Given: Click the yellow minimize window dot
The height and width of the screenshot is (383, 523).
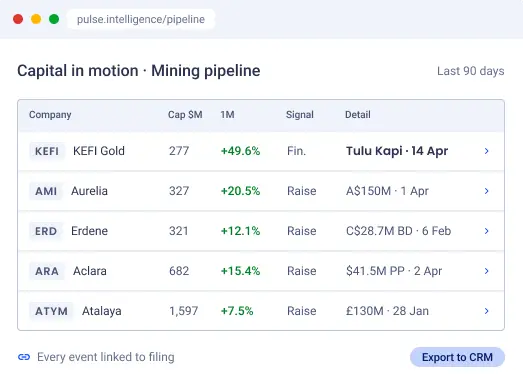Looking at the screenshot, I should [x=36, y=19].
